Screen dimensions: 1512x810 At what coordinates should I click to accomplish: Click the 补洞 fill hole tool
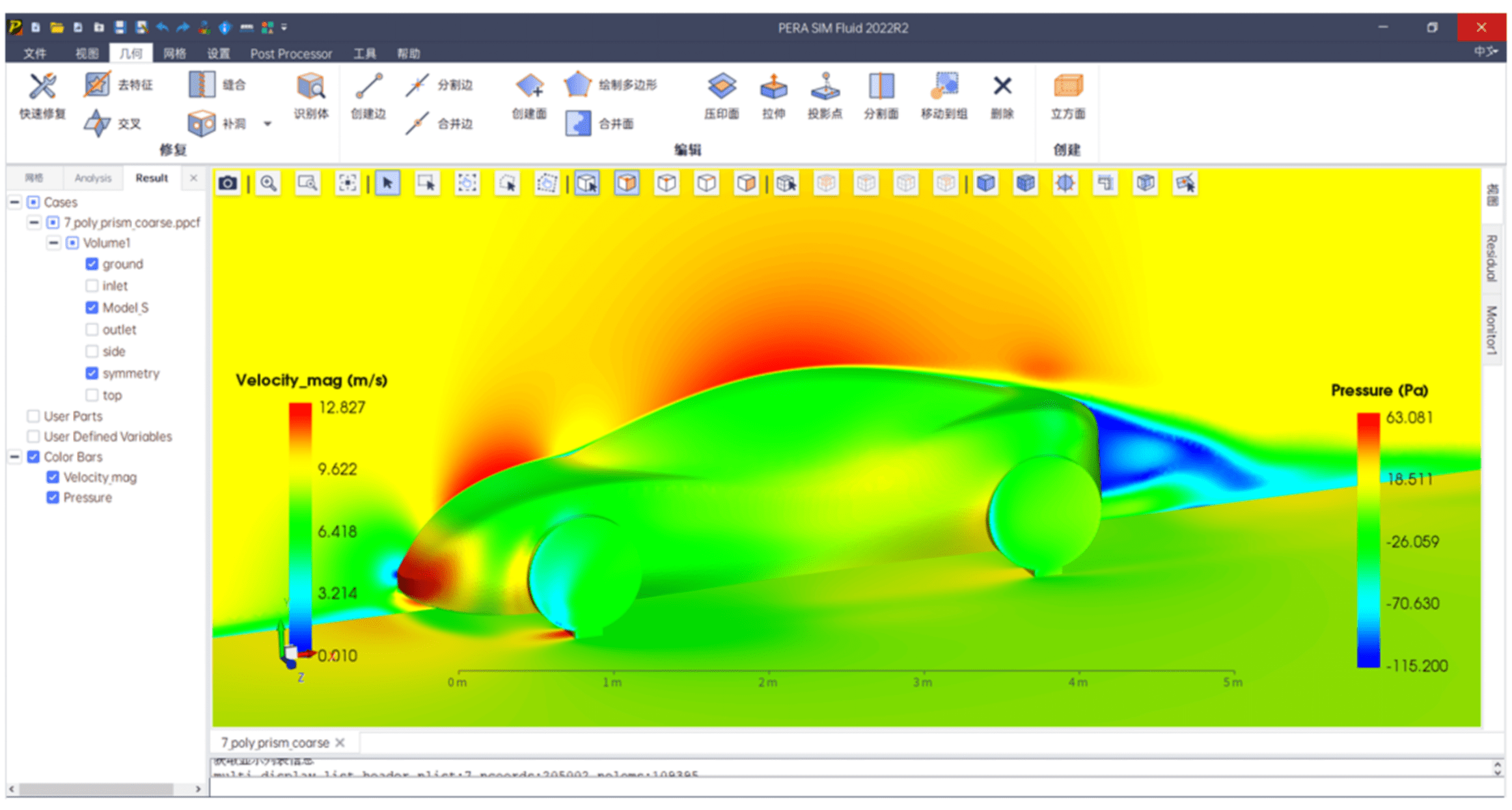point(217,123)
